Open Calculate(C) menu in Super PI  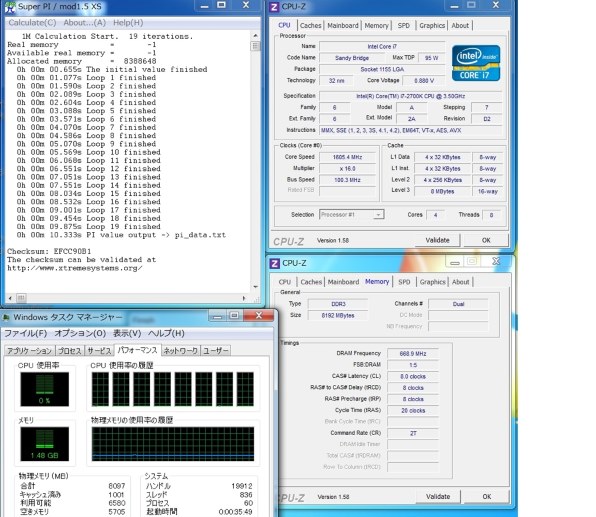click(x=32, y=23)
